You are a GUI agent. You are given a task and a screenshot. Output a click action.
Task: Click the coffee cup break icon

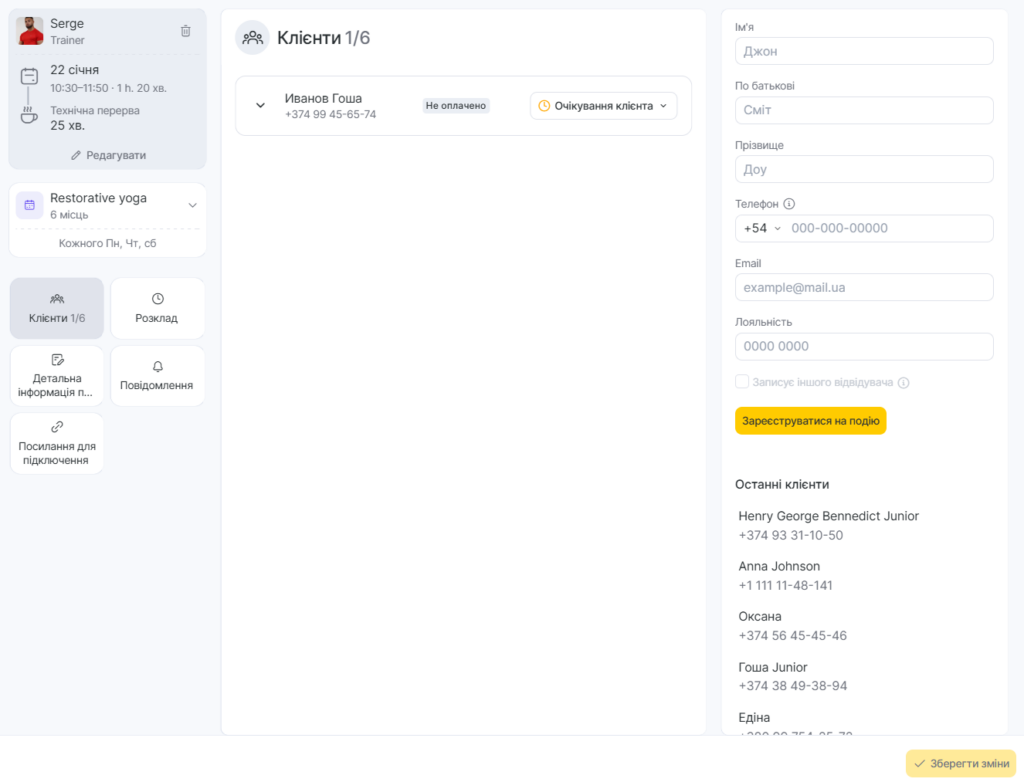coord(29,116)
